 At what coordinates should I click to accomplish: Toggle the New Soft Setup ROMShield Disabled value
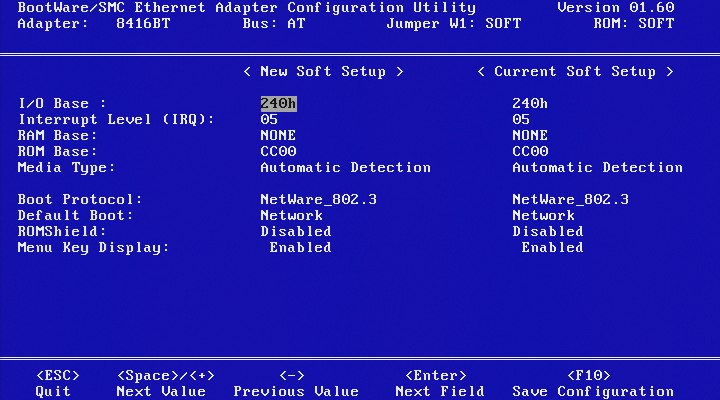[x=296, y=232]
